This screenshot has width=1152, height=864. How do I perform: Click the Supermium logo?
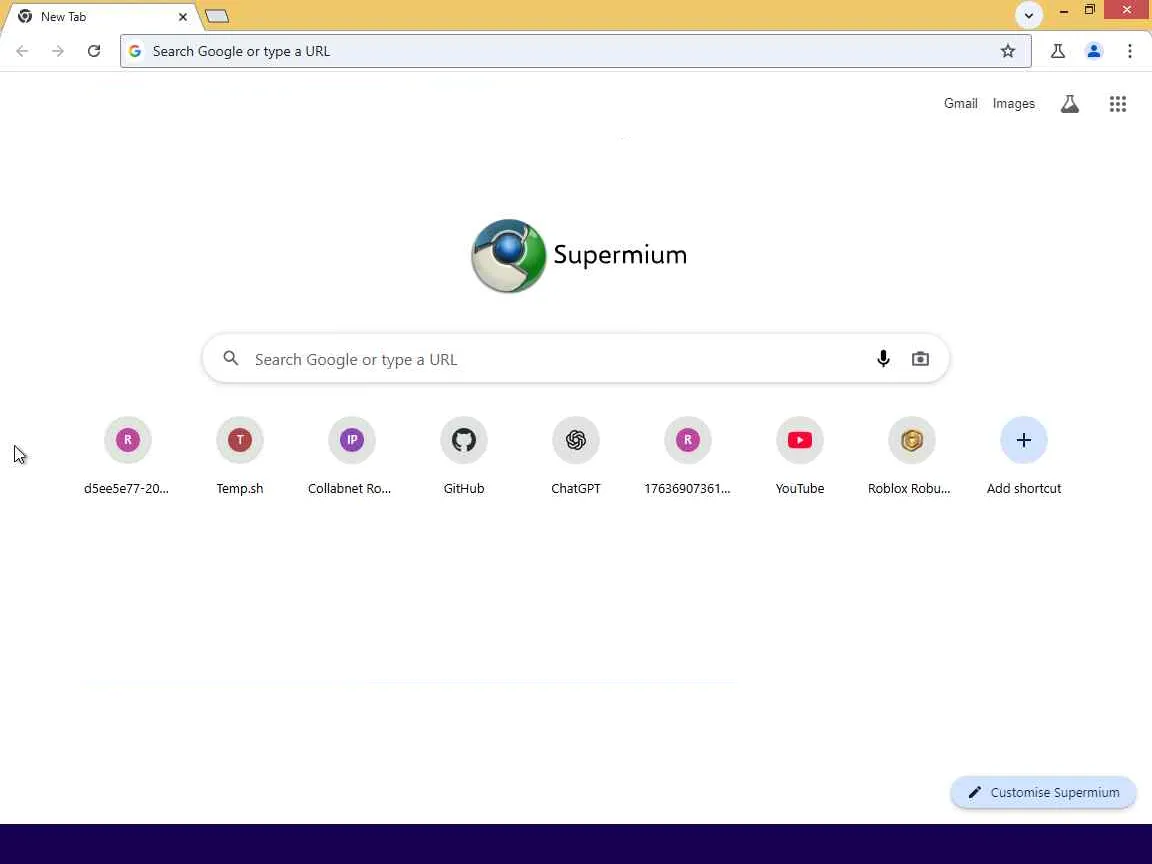click(579, 256)
